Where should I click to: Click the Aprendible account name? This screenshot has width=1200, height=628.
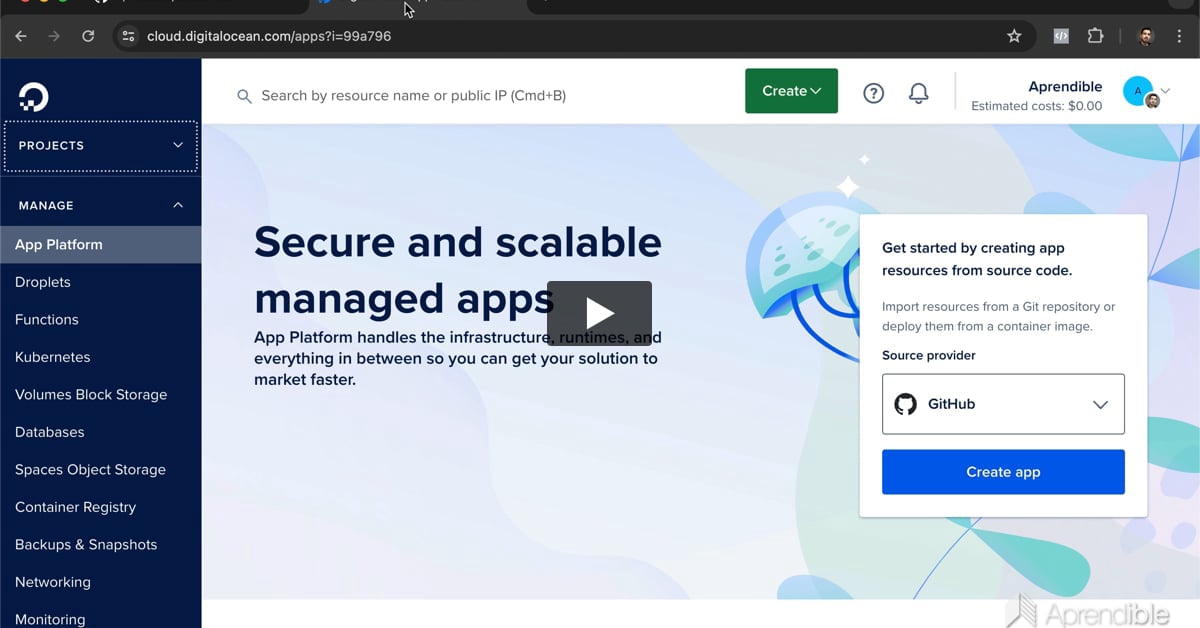[1065, 87]
